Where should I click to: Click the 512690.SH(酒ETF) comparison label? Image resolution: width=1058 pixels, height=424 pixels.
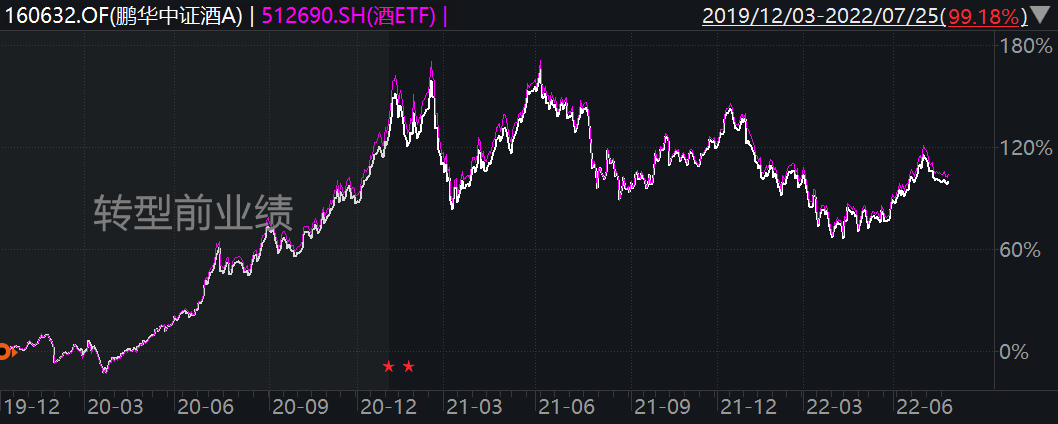coord(348,16)
